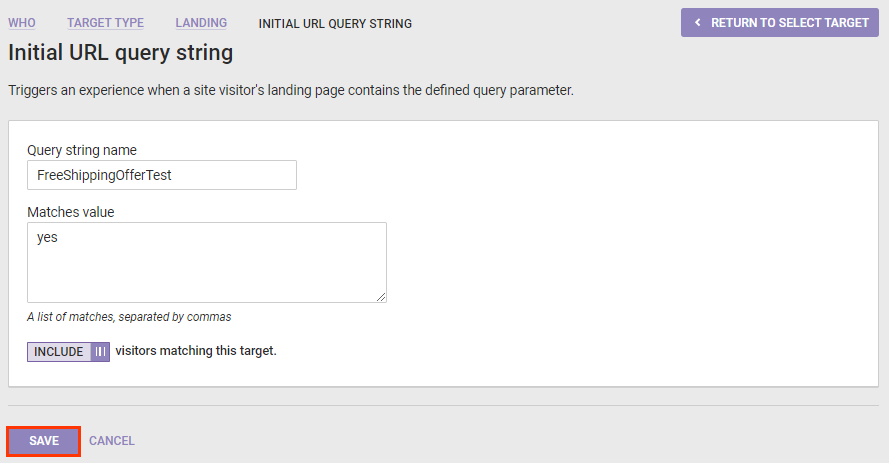
Task: Focus the Query string name field
Action: pos(162,175)
